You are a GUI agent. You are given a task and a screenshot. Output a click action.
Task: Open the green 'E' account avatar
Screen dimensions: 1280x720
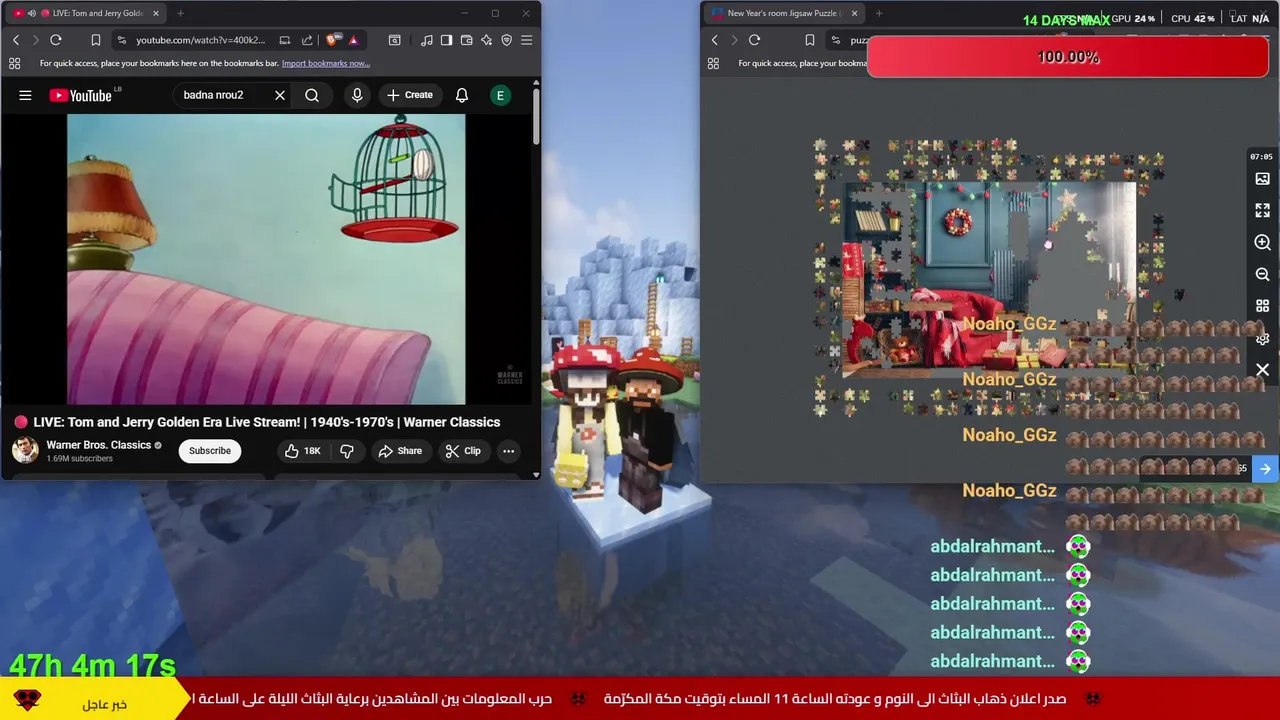[x=500, y=95]
